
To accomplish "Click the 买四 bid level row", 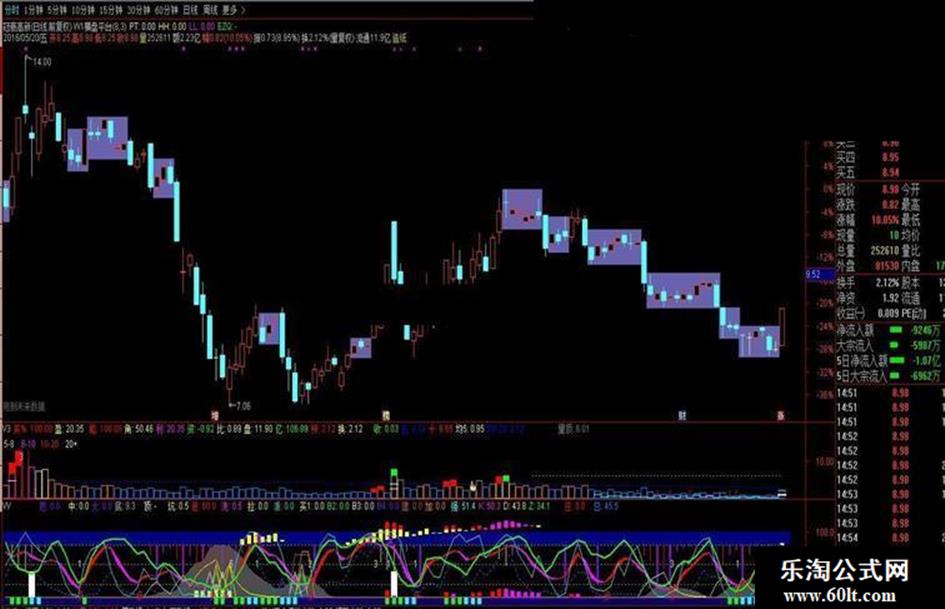I will tap(868, 157).
